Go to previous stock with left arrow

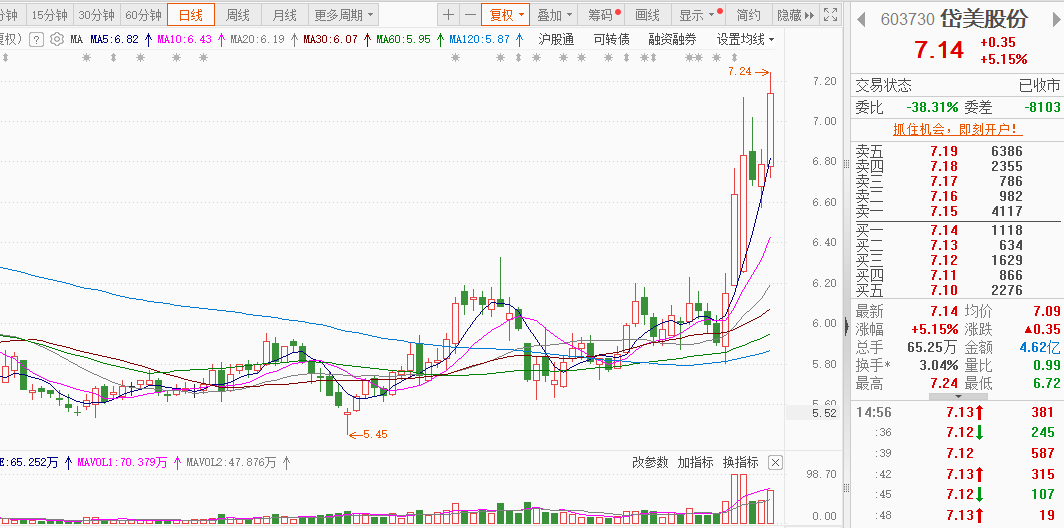pos(862,19)
